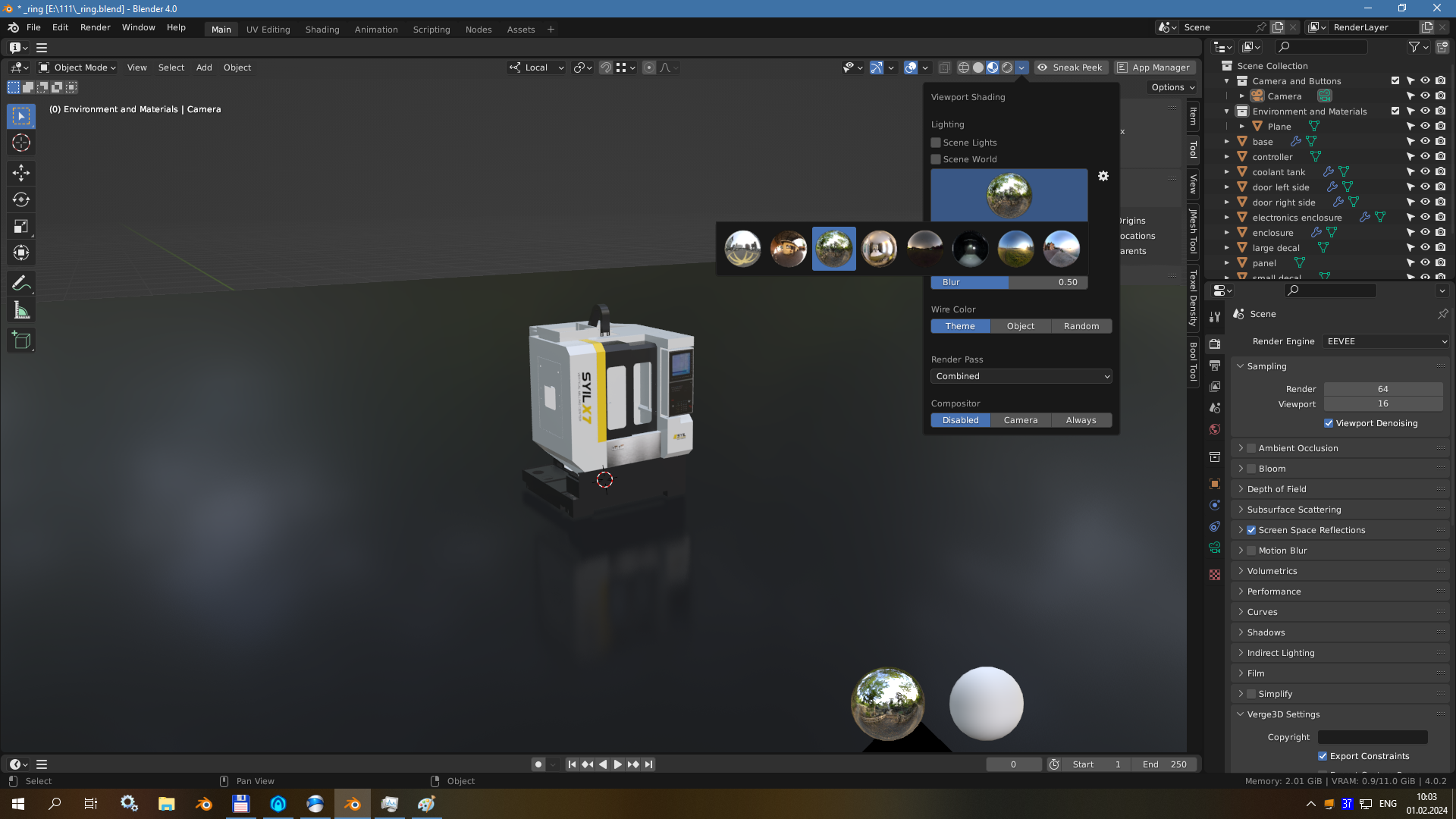Select the Transform tool
Screen dimensions: 1456x819
[x=21, y=253]
